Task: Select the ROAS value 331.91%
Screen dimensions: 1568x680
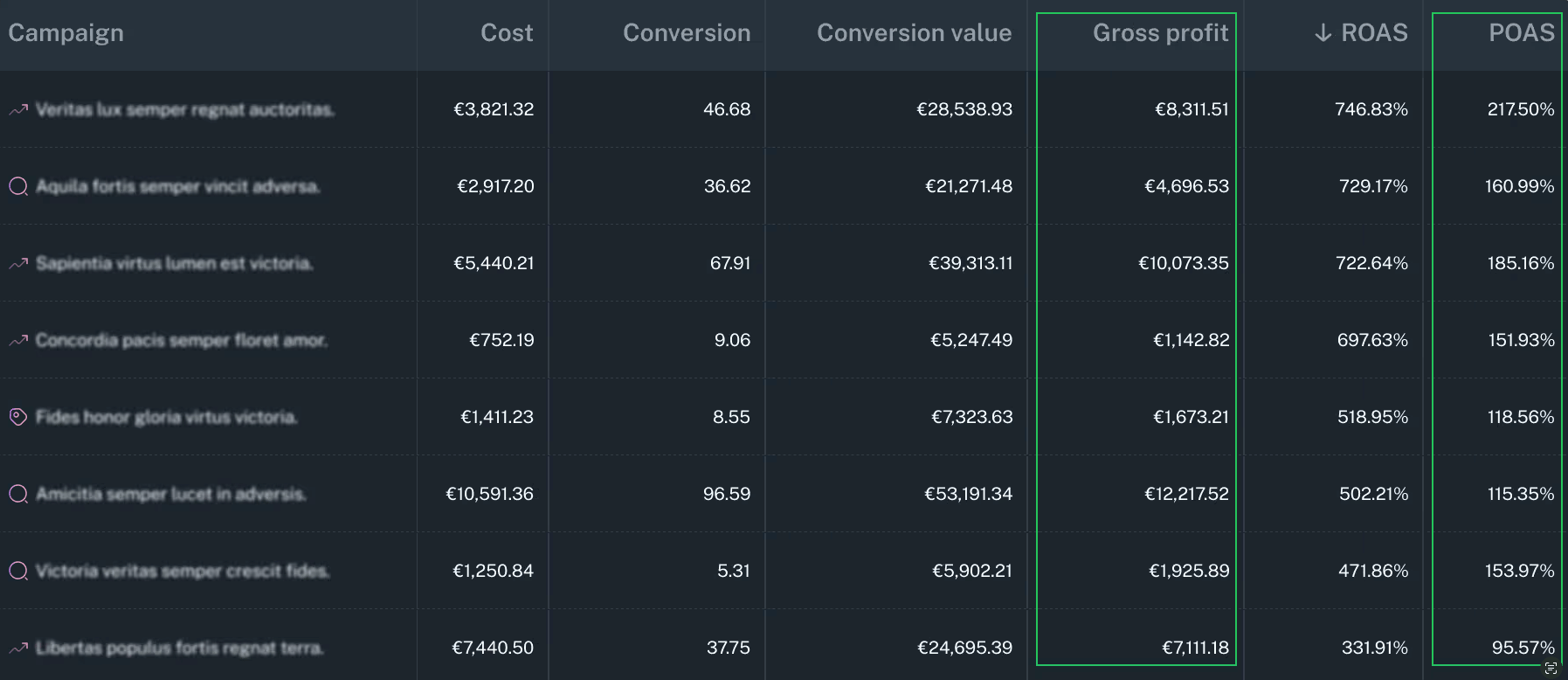Action: tap(1375, 648)
